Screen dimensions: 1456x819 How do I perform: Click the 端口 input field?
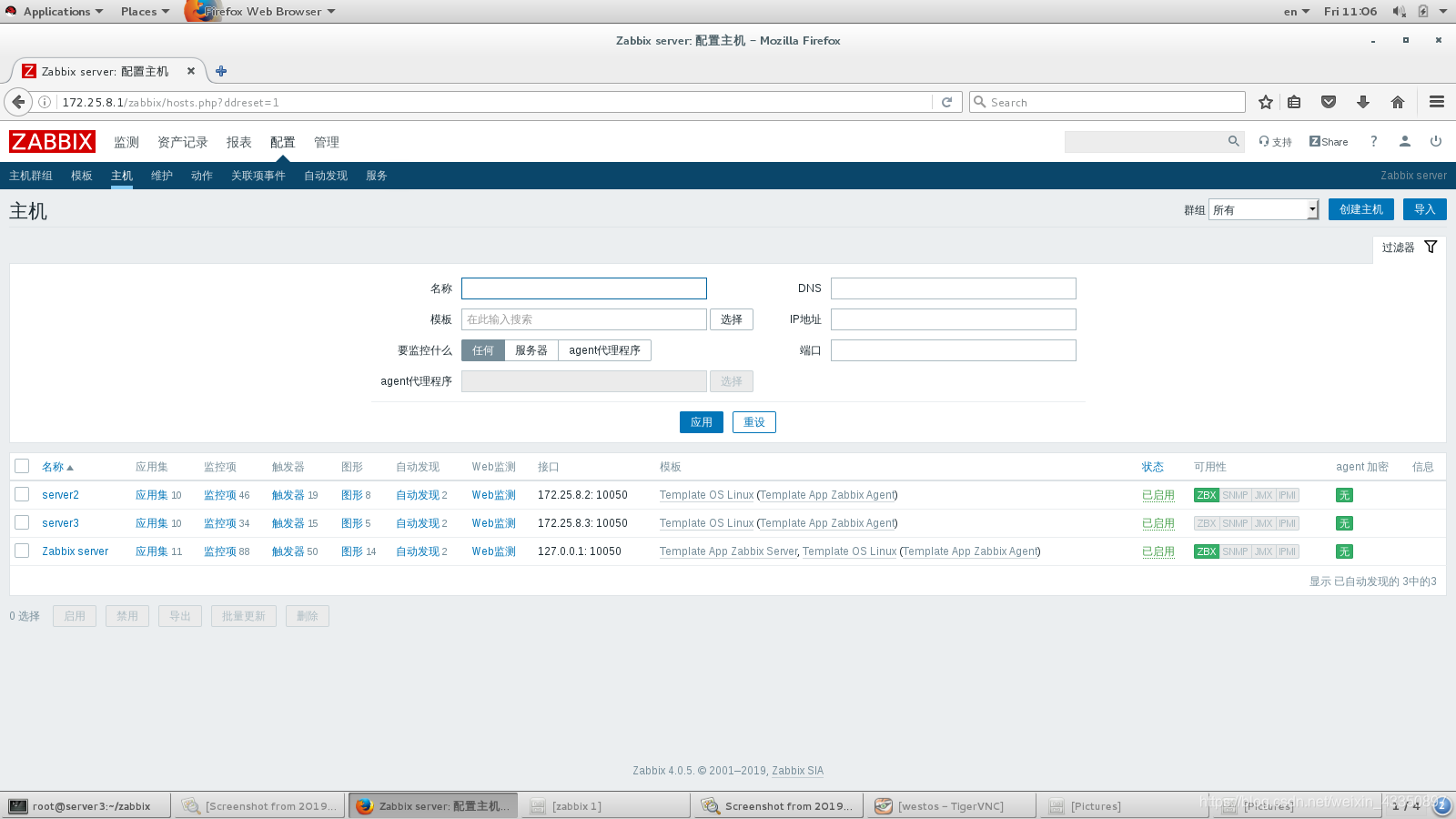pyautogui.click(x=954, y=350)
